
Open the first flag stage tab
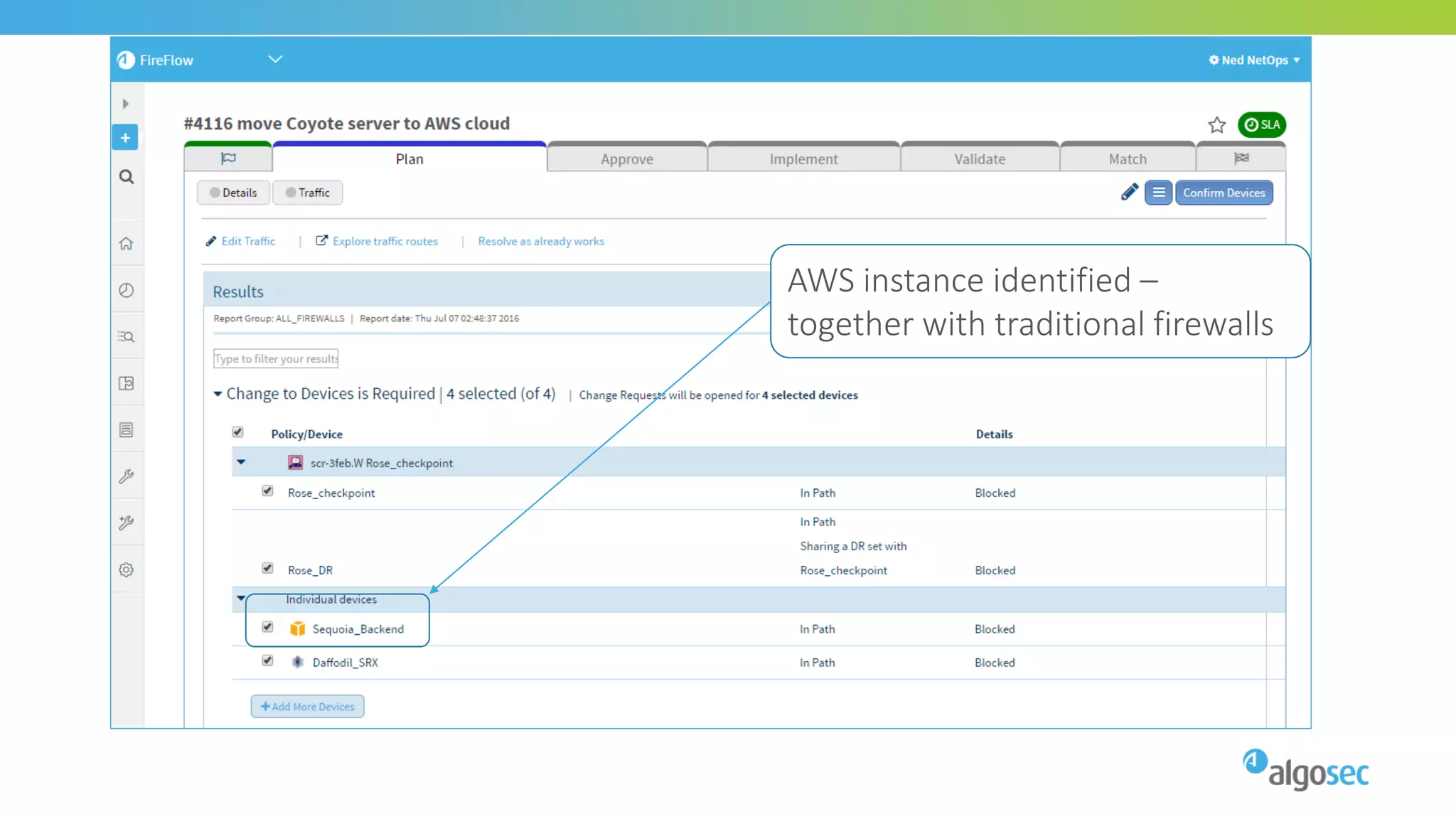[x=228, y=158]
